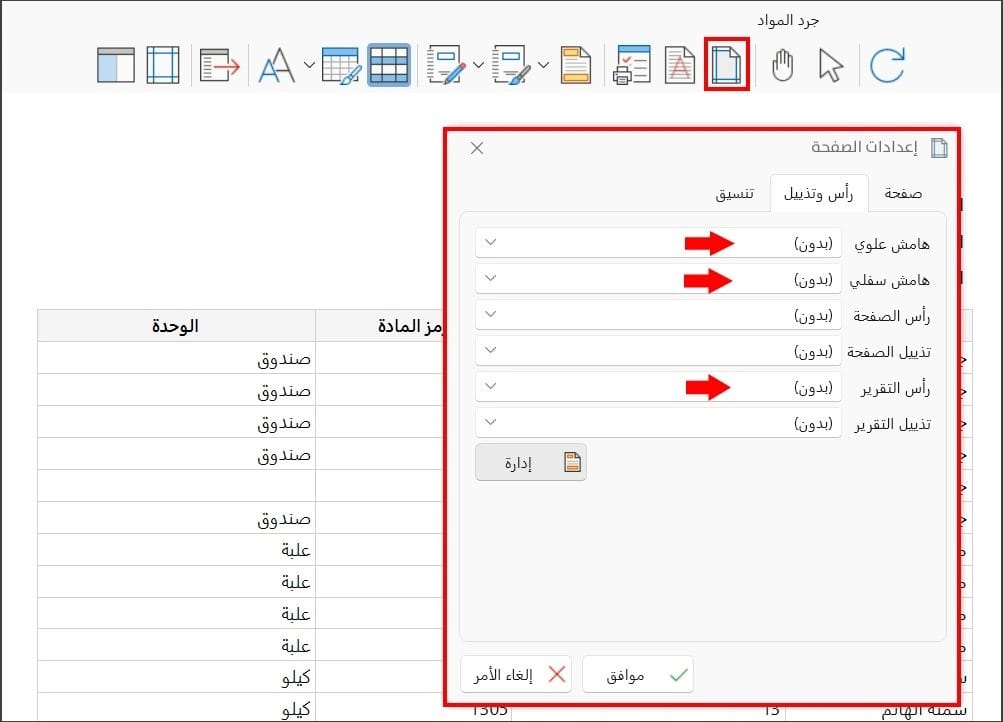This screenshot has width=1003, height=722.
Task: Click the side panel layout icon
Action: tap(116, 65)
